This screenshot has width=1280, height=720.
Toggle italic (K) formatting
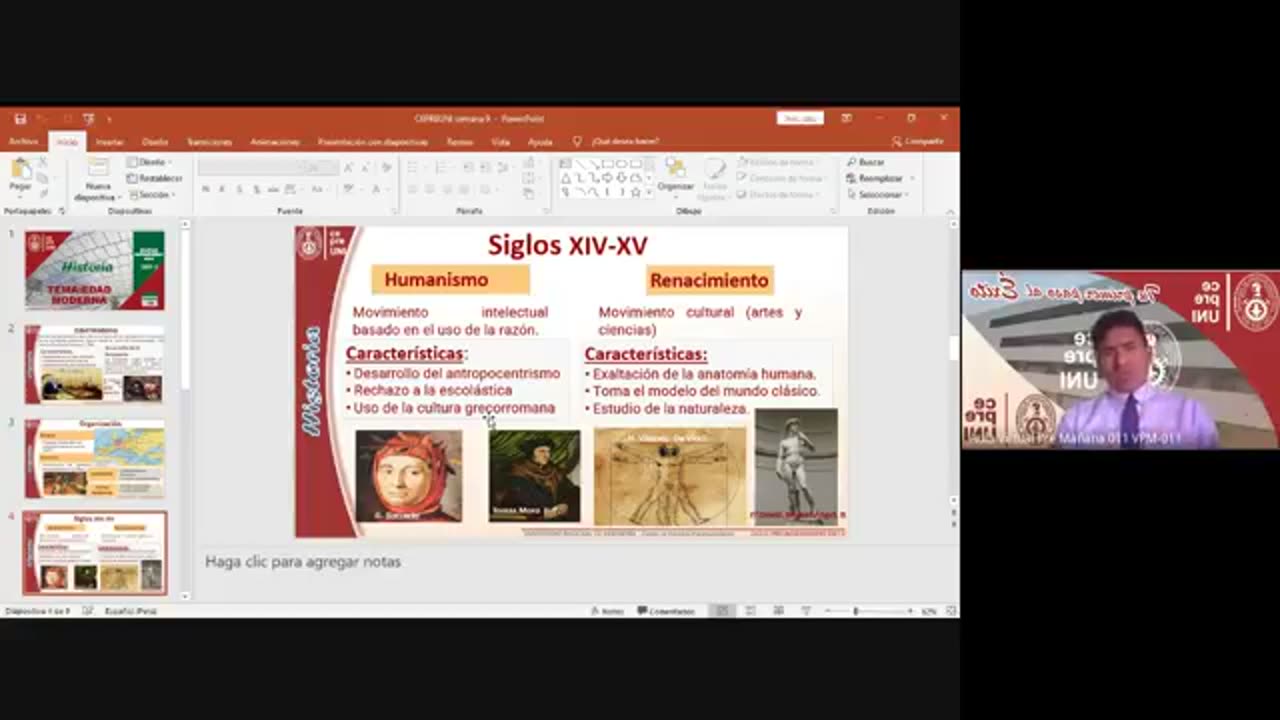(222, 189)
